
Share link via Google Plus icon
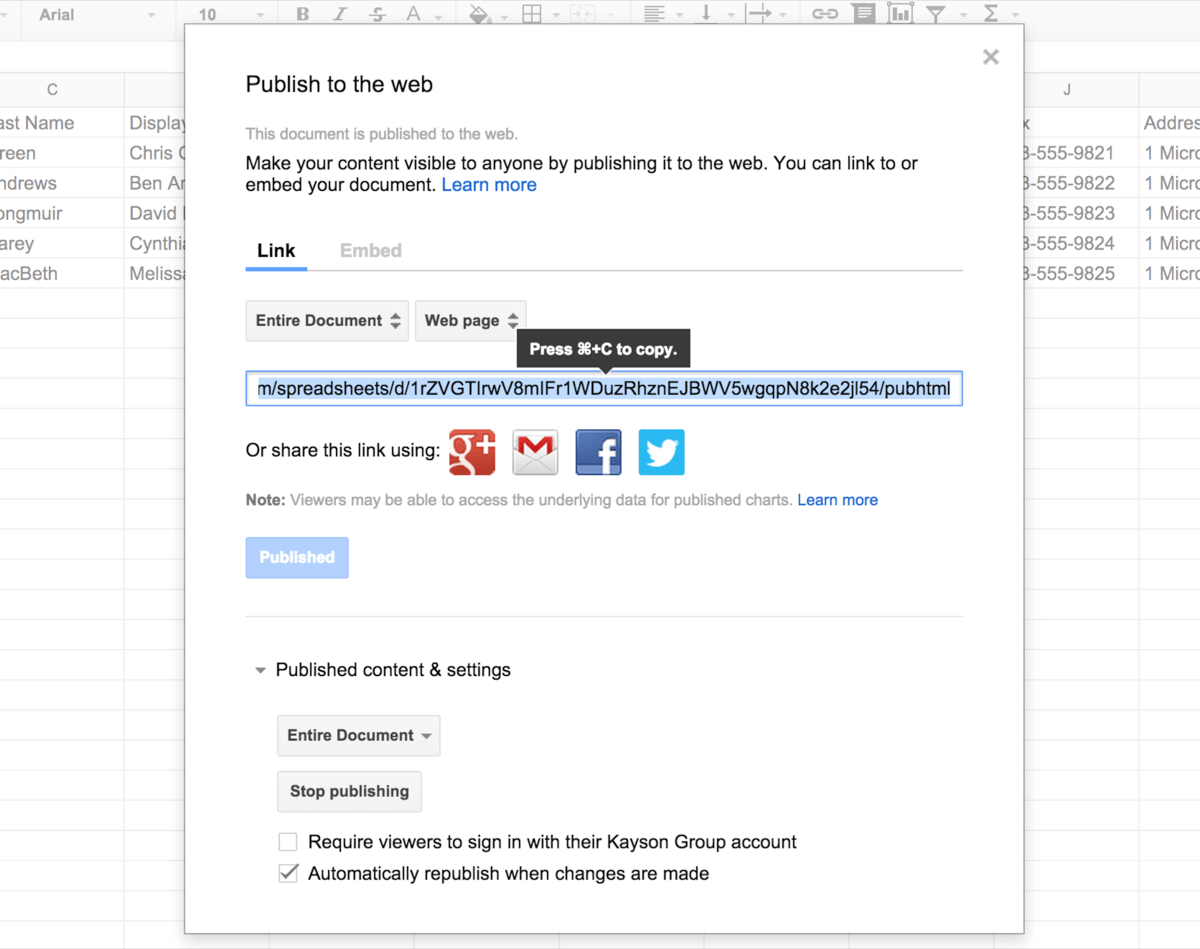tap(472, 452)
